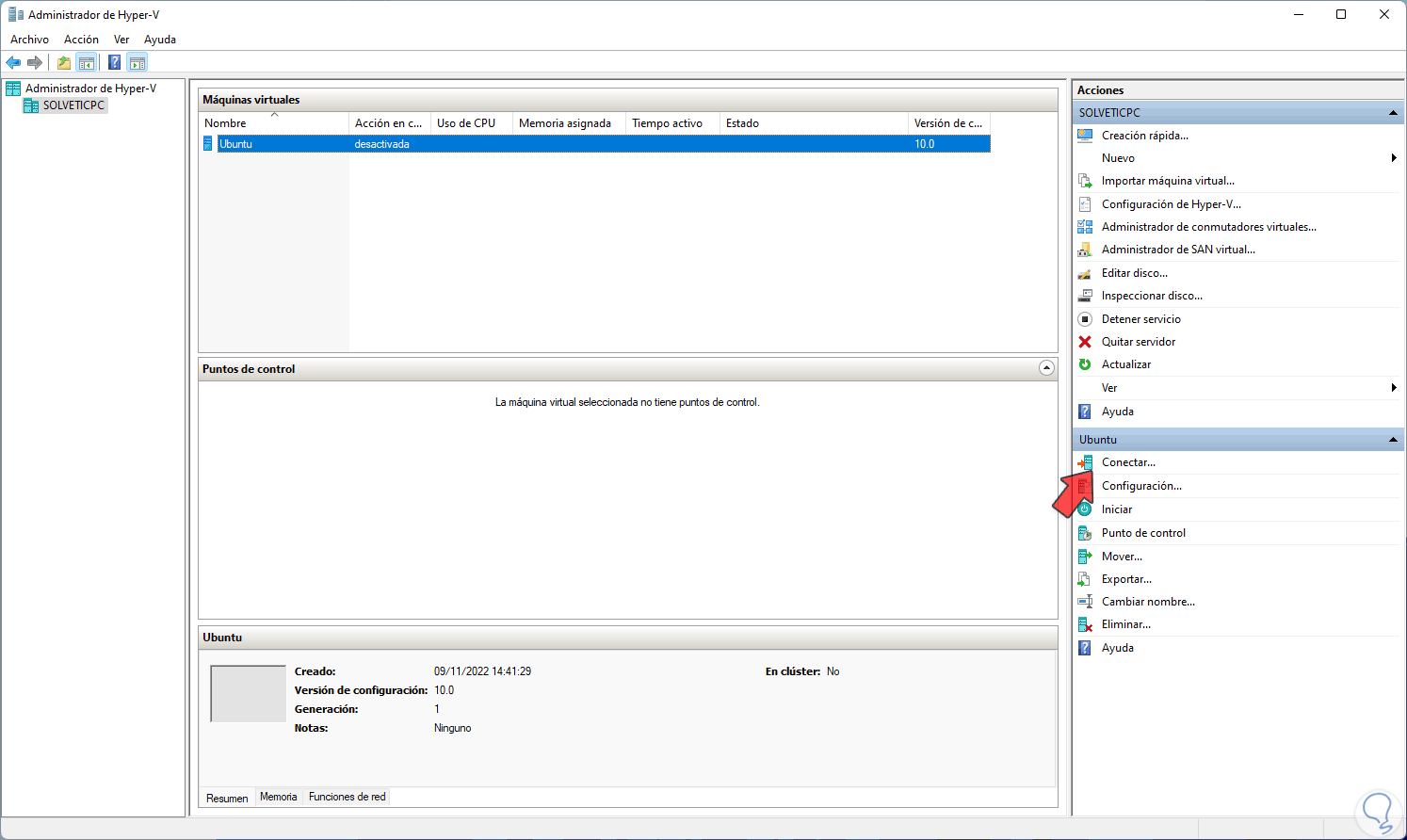This screenshot has height=840, width=1407.
Task: Sort by the Memoria asignada column
Action: point(569,123)
